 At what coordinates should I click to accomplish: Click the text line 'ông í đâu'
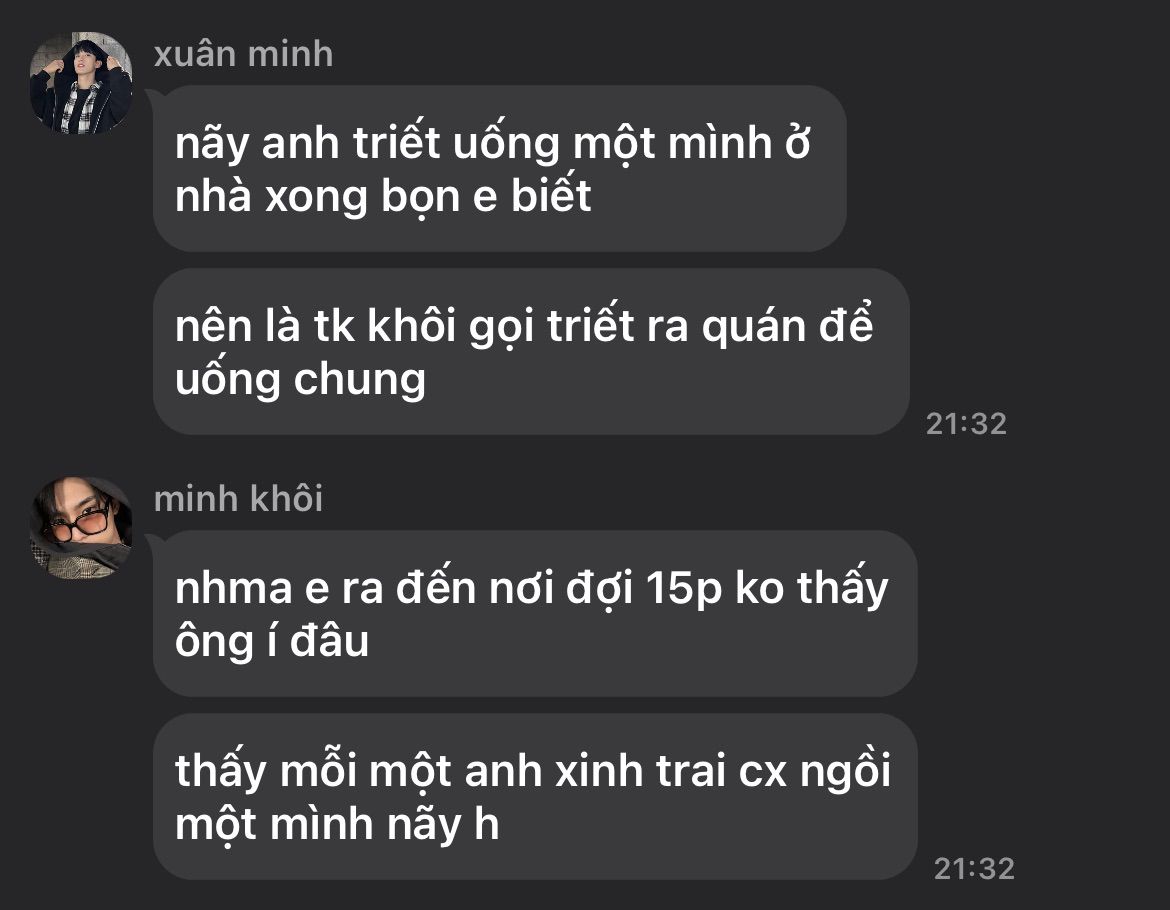[272, 641]
